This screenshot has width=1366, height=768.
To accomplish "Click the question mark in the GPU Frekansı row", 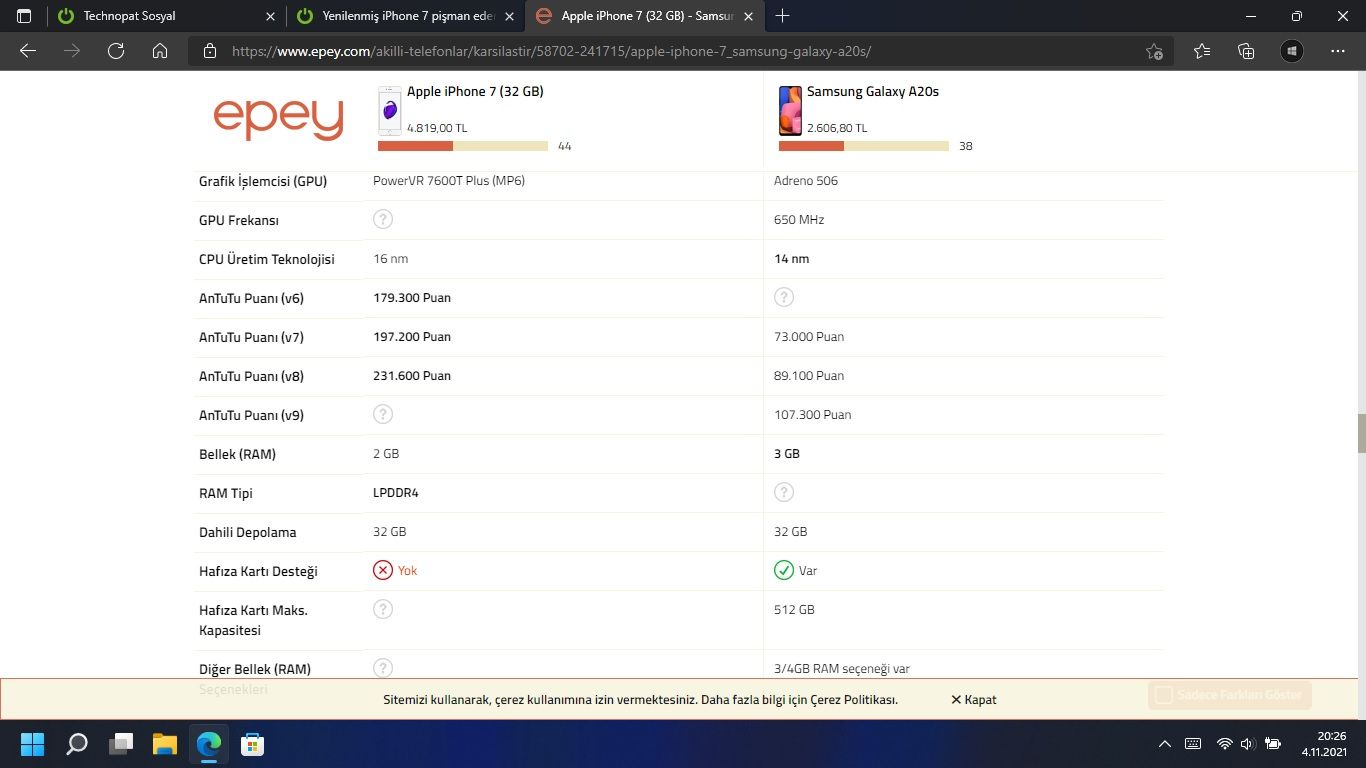I will (383, 219).
